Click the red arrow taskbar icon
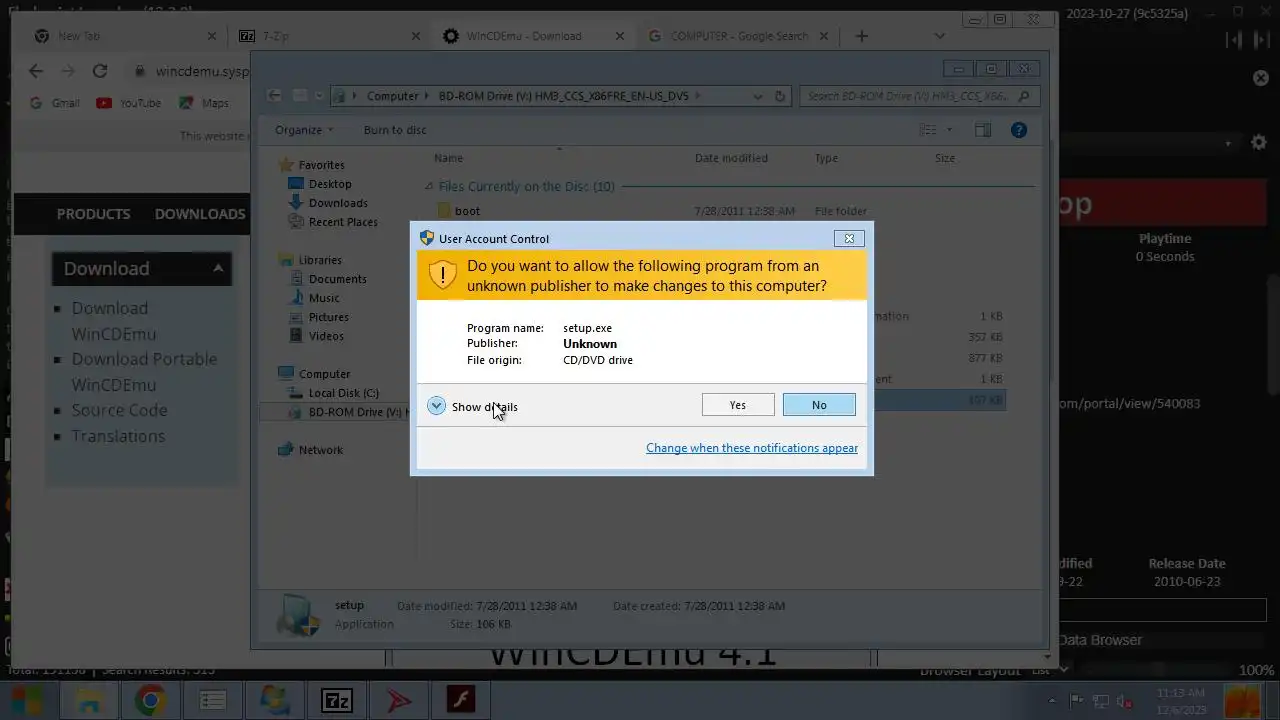 399,700
